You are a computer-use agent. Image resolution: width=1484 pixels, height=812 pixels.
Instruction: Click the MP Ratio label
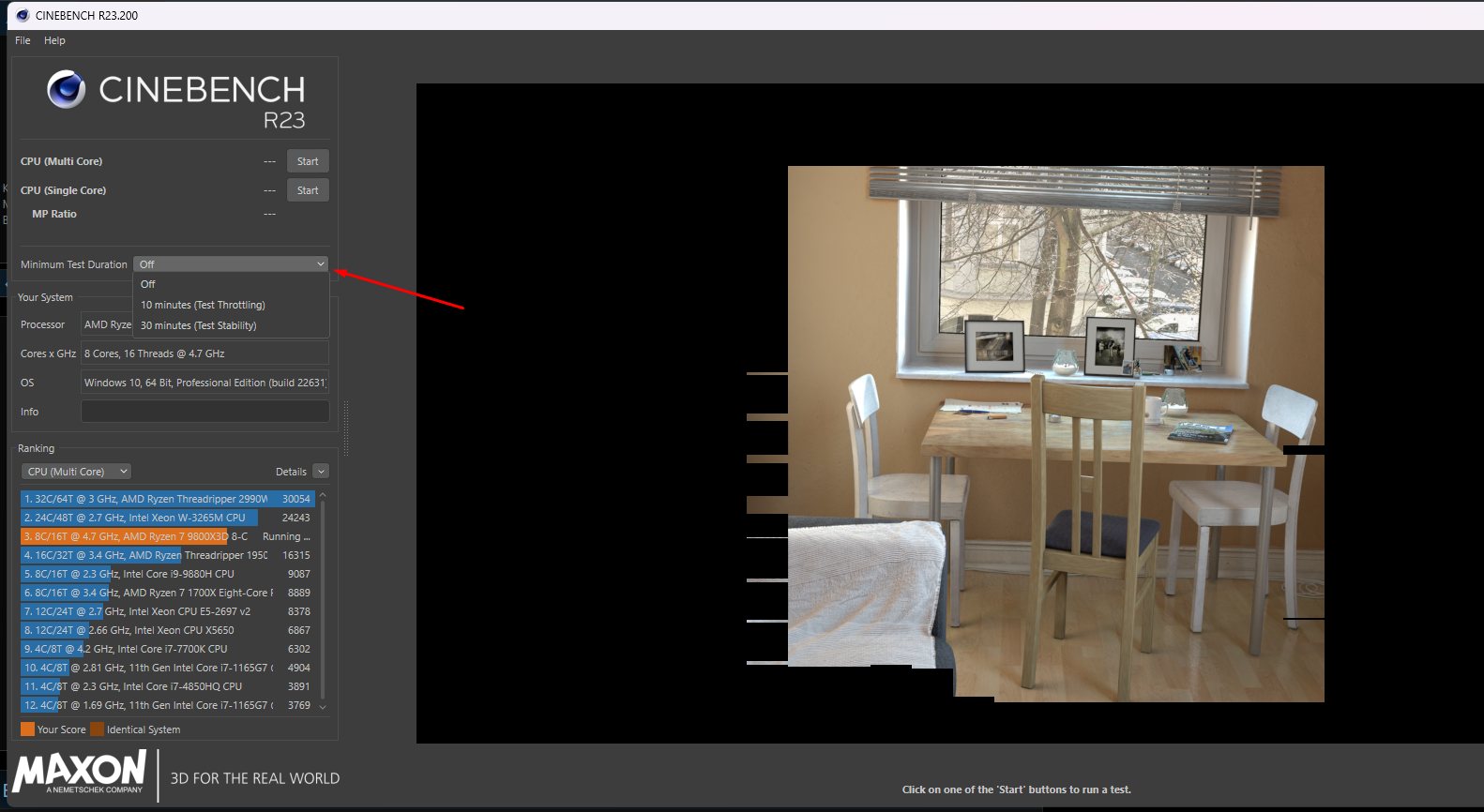(54, 214)
